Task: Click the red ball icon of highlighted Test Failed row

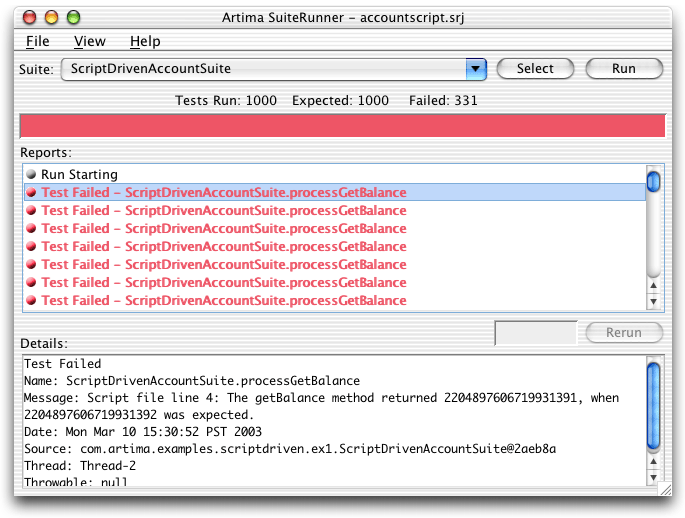Action: click(x=31, y=192)
